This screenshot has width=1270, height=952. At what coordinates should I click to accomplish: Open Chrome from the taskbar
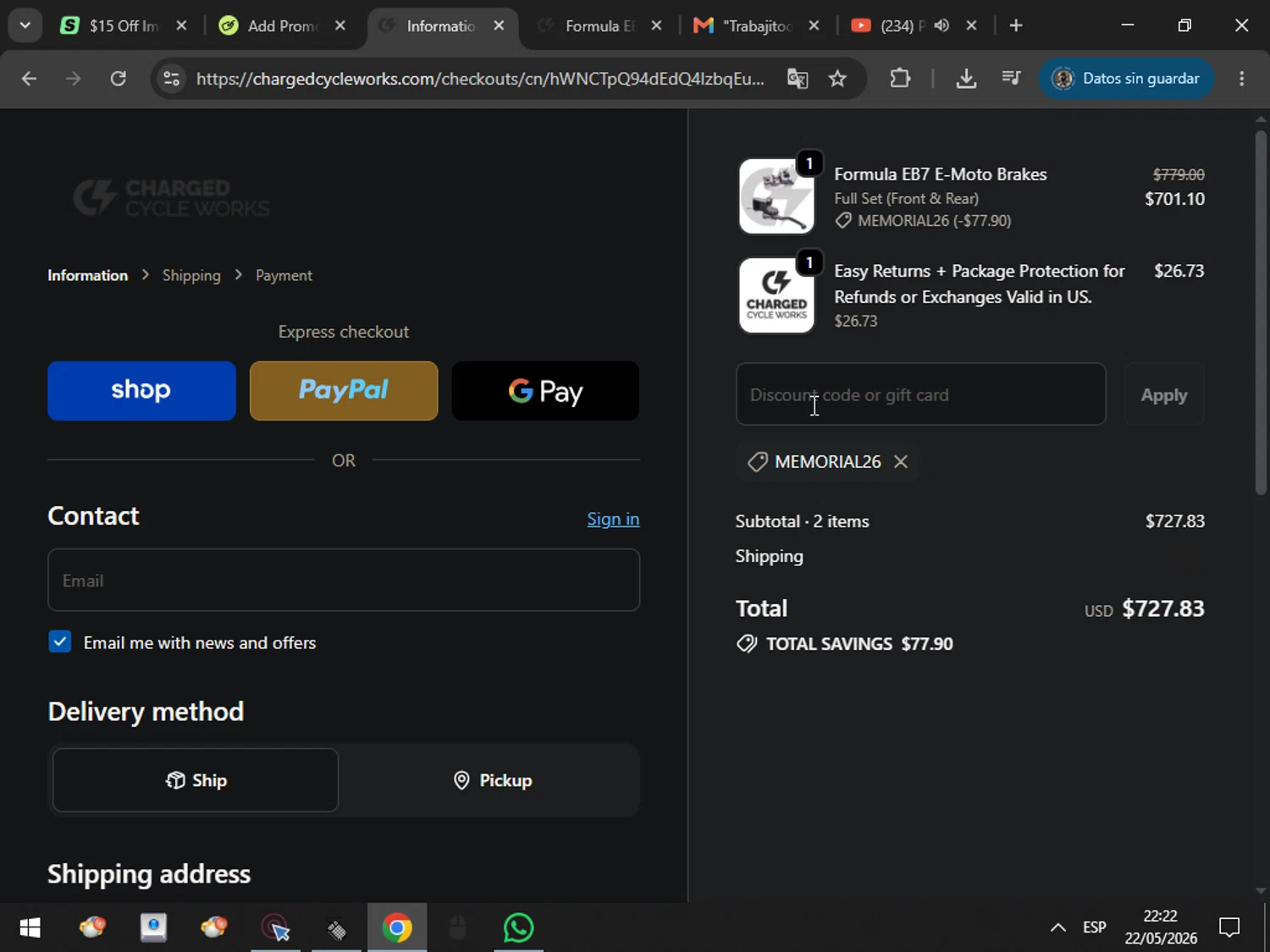pyautogui.click(x=397, y=928)
